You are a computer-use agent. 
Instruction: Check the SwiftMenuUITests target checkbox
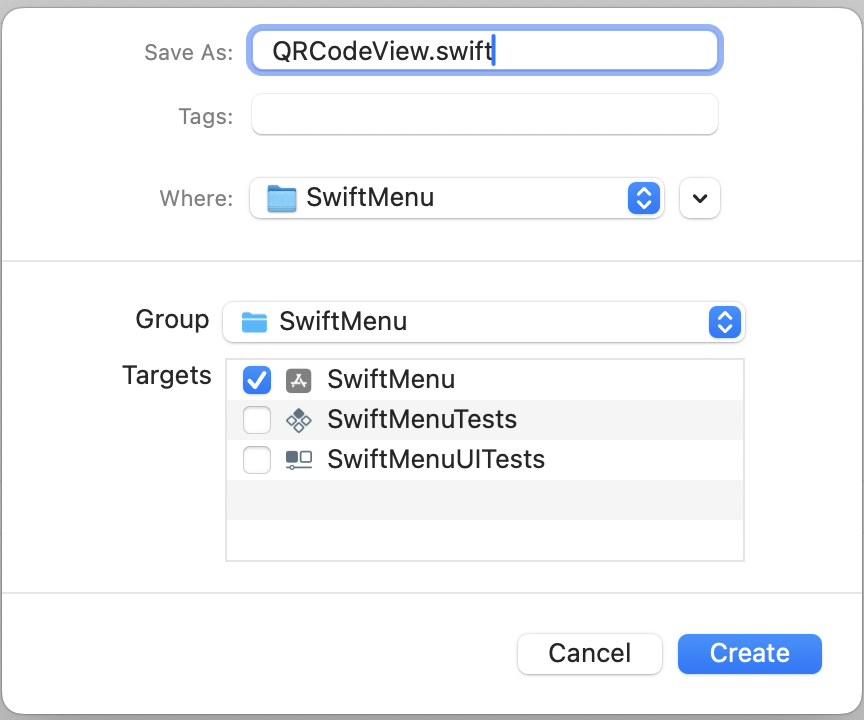tap(257, 460)
